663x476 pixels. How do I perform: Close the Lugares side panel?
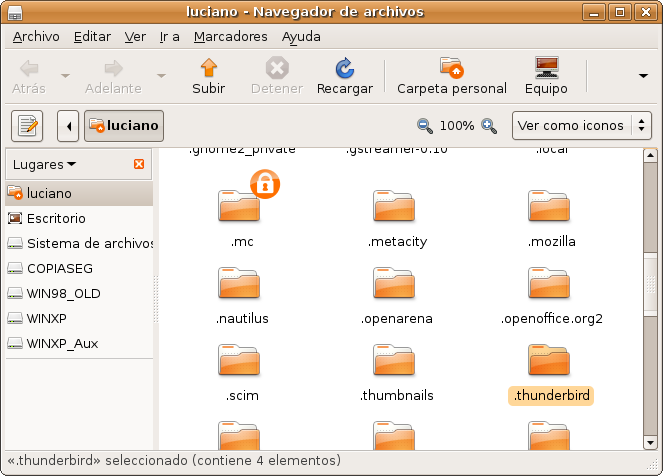click(x=139, y=164)
